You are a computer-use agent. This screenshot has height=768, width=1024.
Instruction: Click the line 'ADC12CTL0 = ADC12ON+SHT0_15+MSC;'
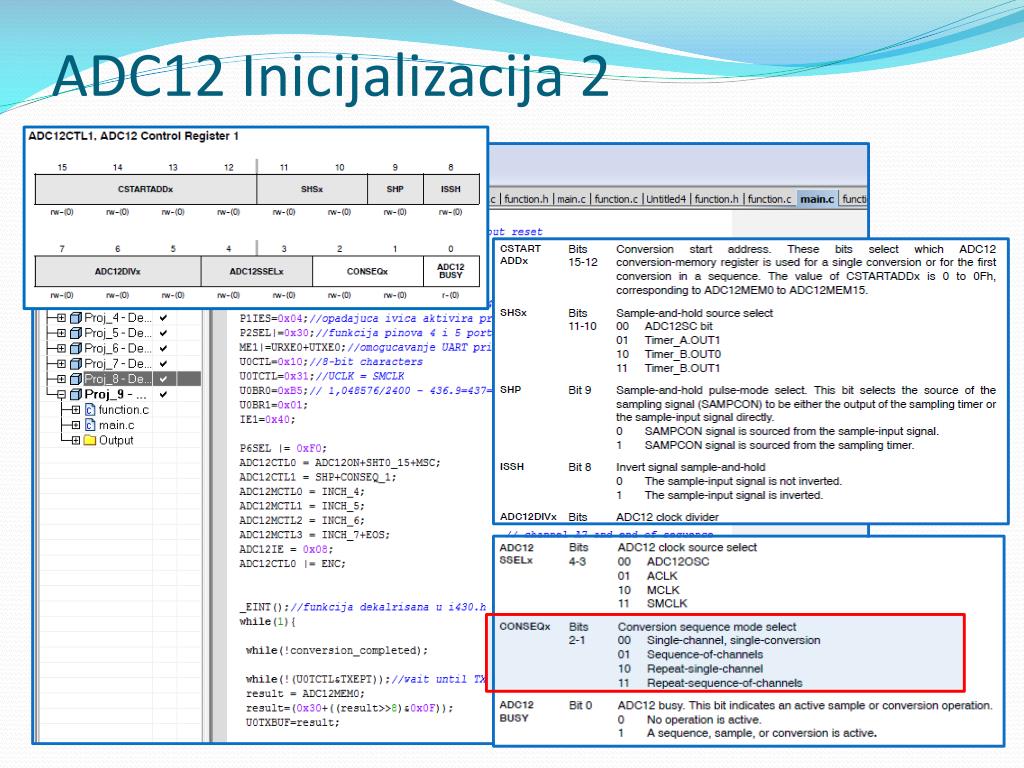pos(340,463)
